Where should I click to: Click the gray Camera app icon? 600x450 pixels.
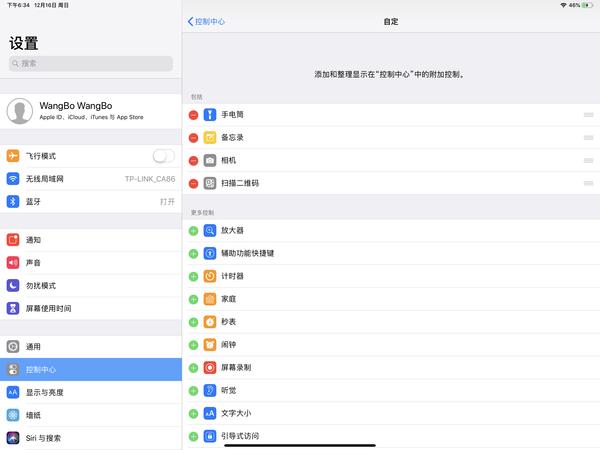[210, 160]
